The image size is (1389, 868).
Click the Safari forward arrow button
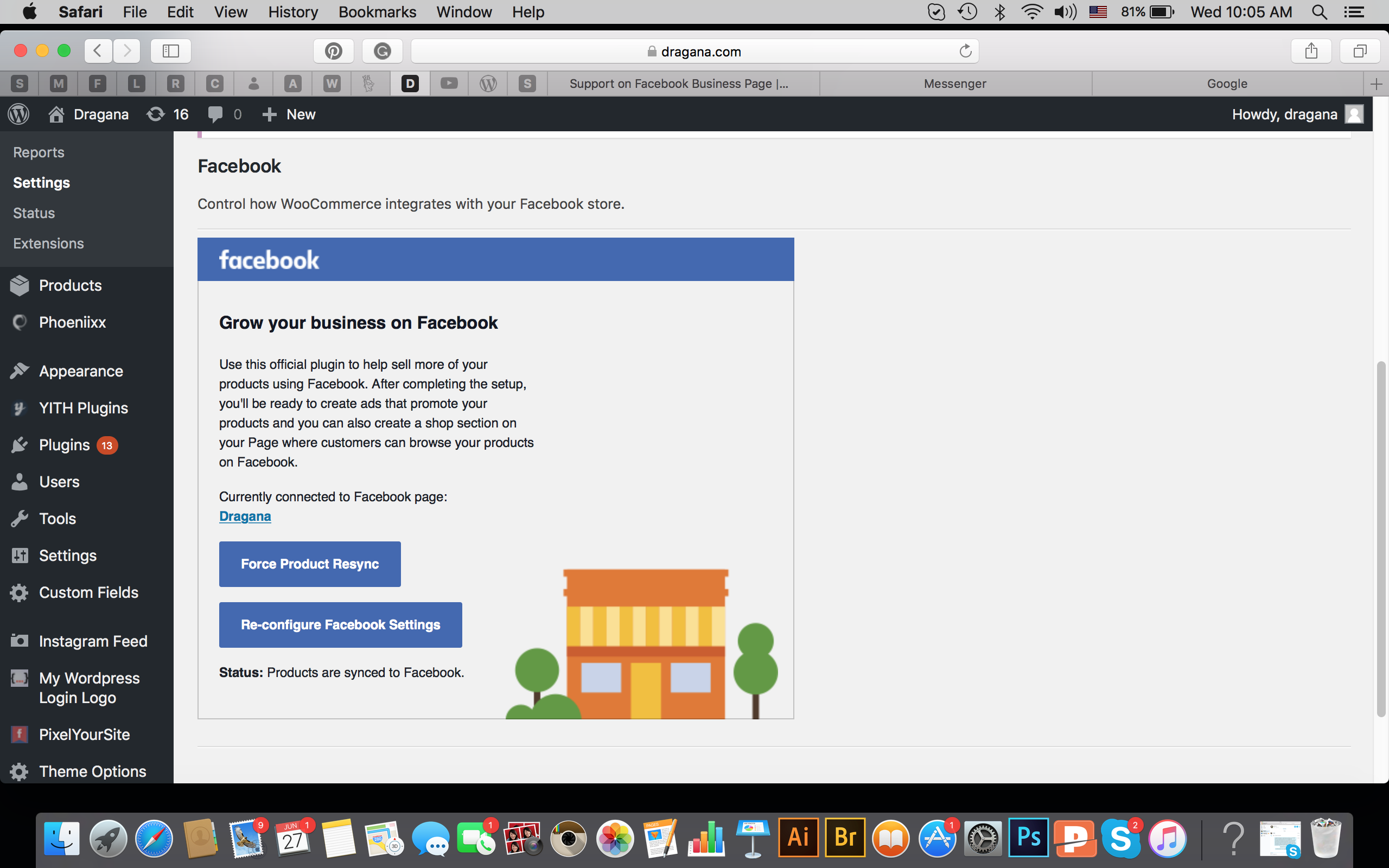[127, 51]
